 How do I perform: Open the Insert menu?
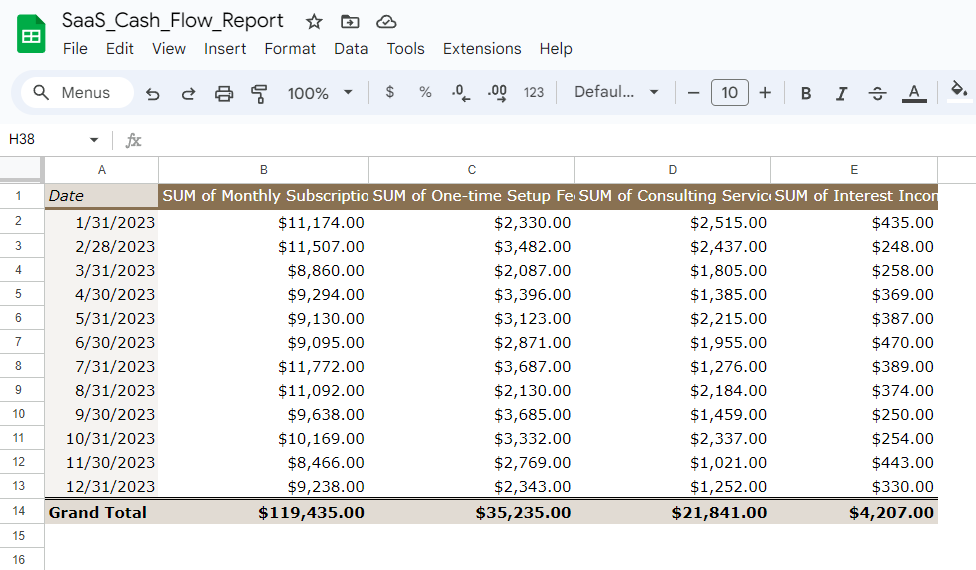click(x=225, y=49)
